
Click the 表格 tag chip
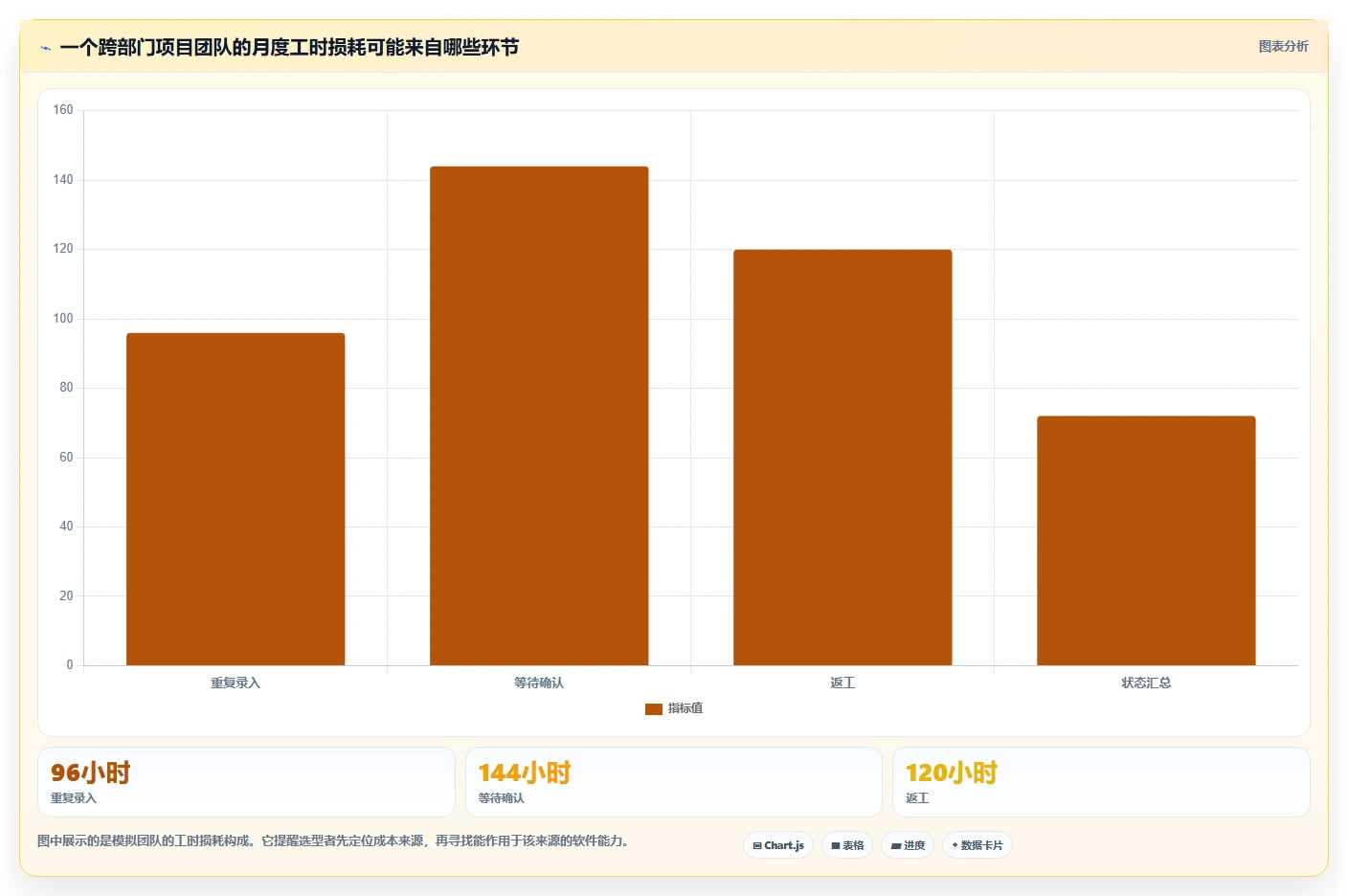click(847, 845)
